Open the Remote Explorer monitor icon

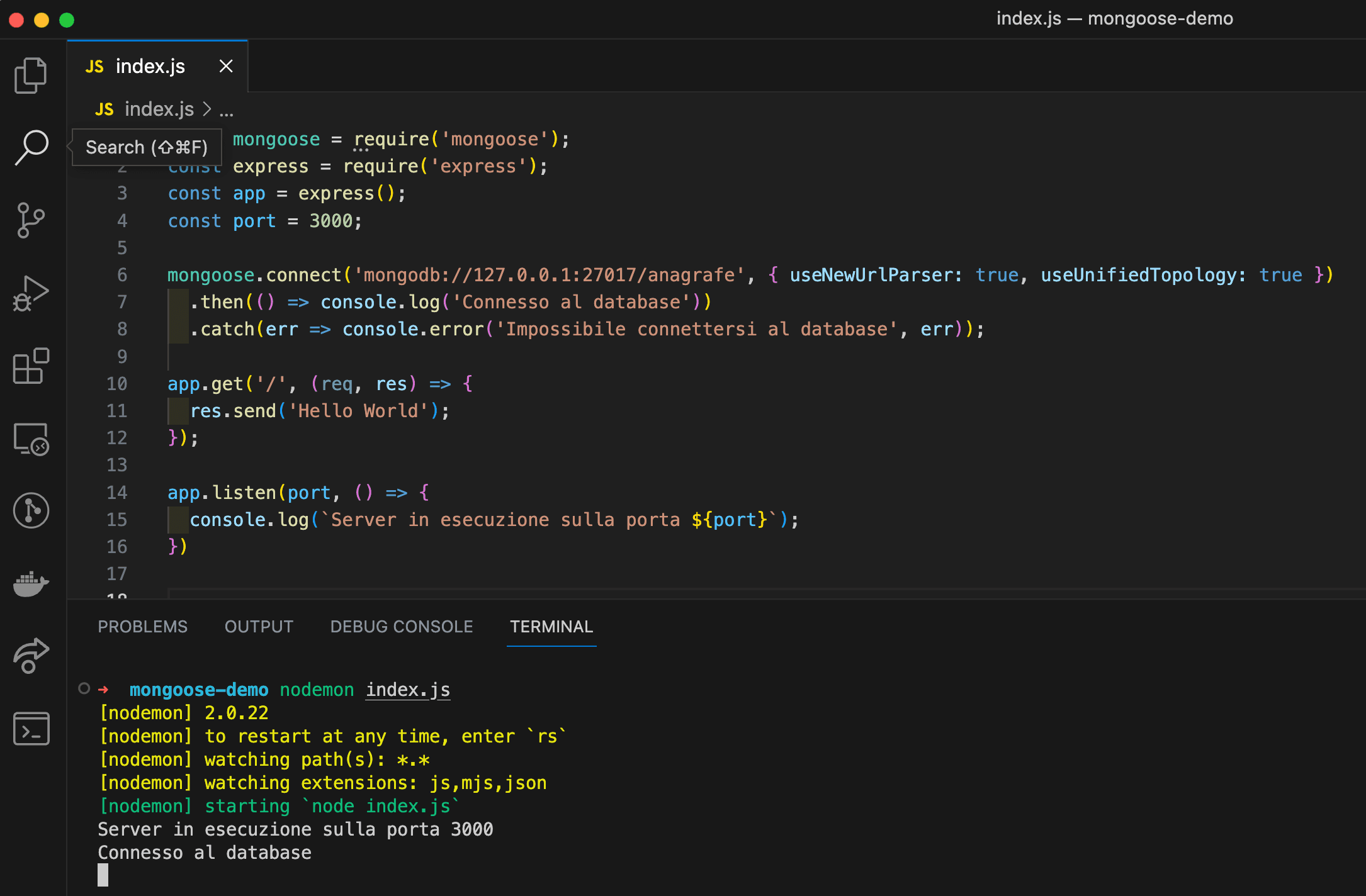[x=31, y=439]
